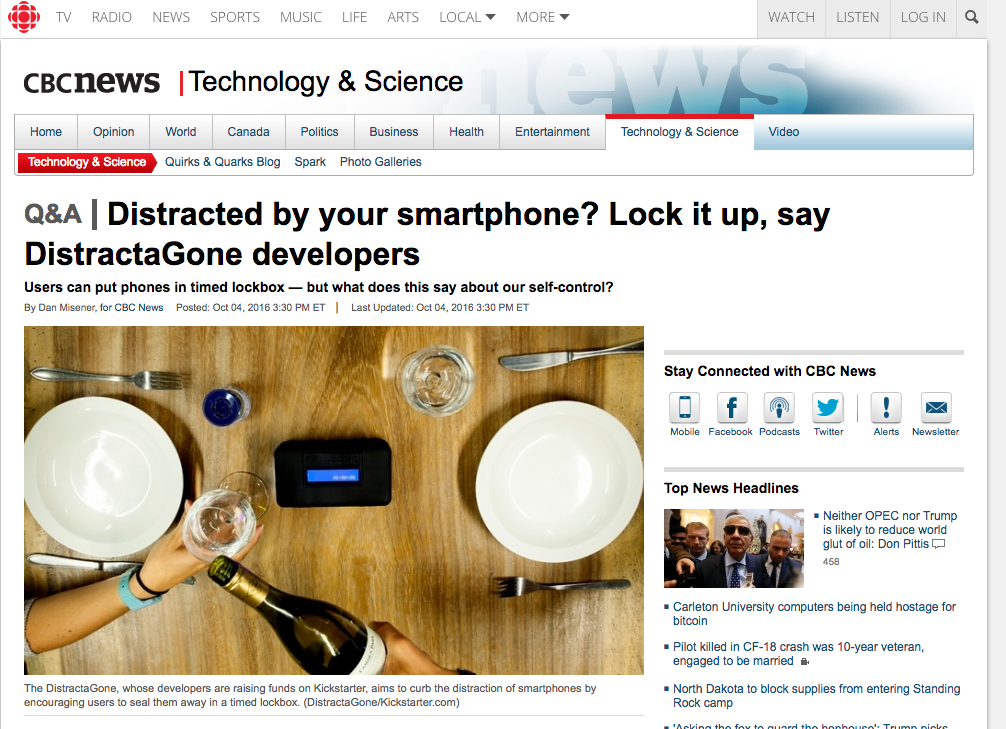
Task: Go to NEWS in top bar
Action: pyautogui.click(x=171, y=17)
